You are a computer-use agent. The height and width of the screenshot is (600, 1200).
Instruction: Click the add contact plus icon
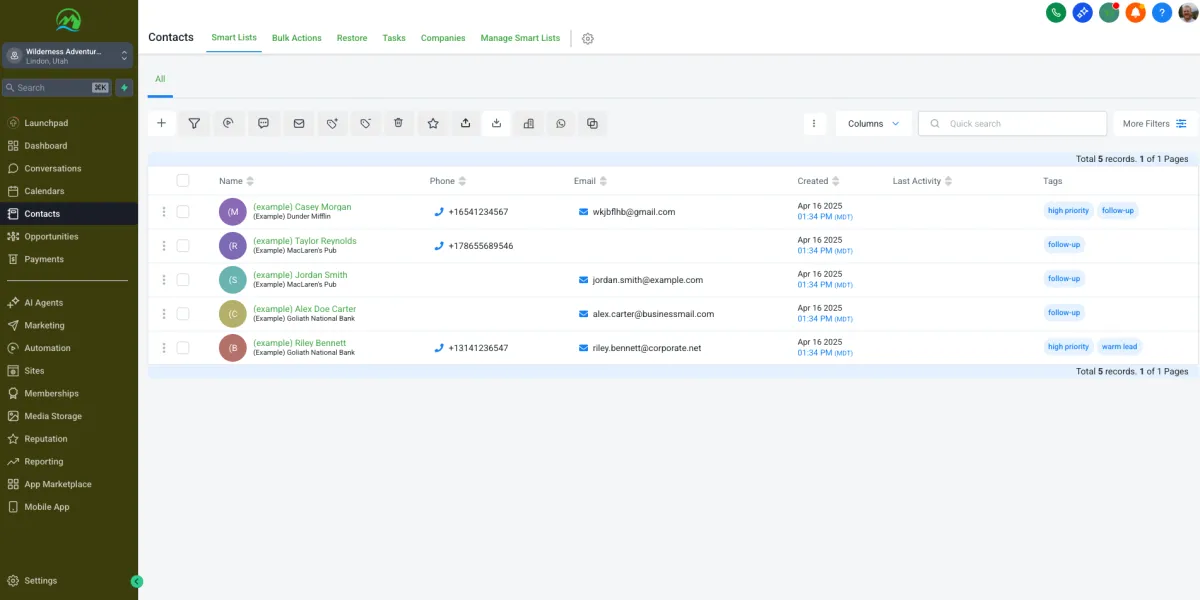pyautogui.click(x=161, y=123)
